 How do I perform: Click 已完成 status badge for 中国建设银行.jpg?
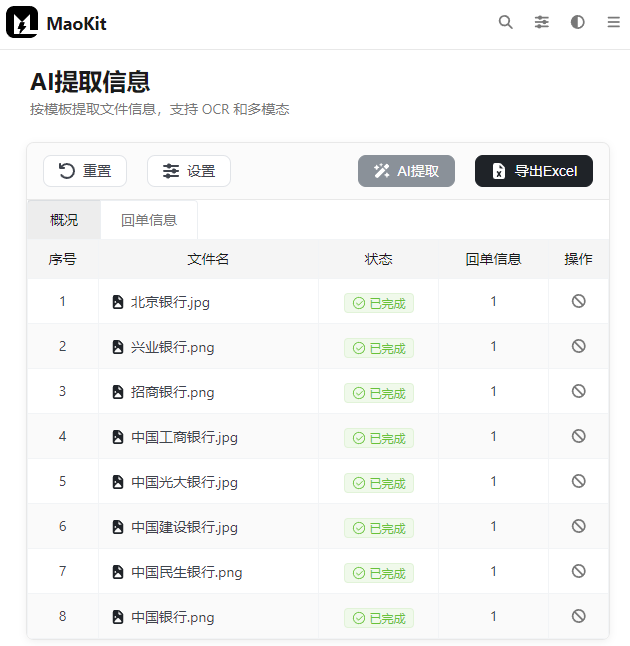point(379,528)
